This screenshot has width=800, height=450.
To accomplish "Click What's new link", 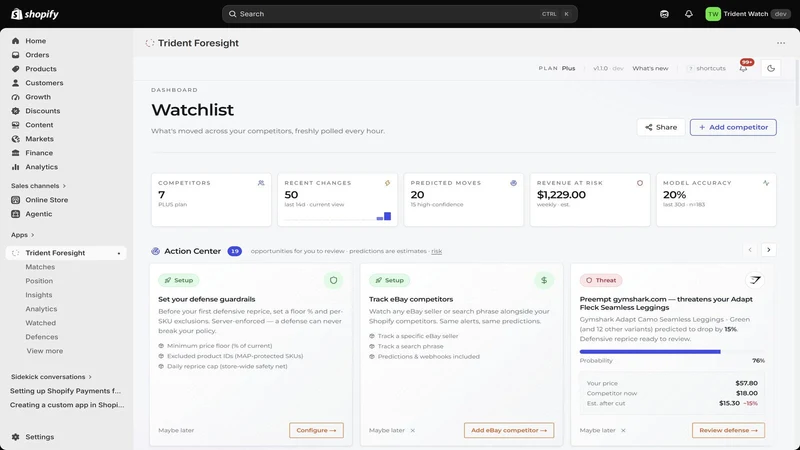I will [650, 68].
